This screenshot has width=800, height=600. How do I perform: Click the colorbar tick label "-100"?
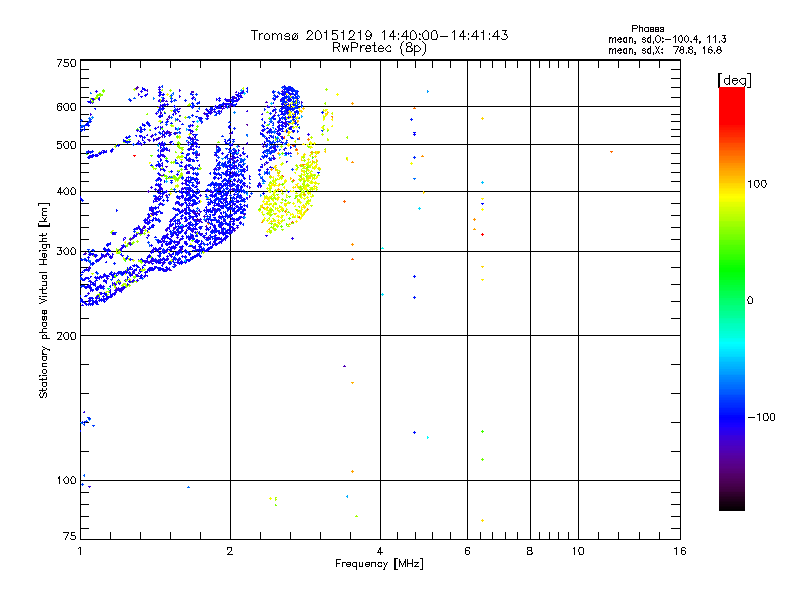762,417
